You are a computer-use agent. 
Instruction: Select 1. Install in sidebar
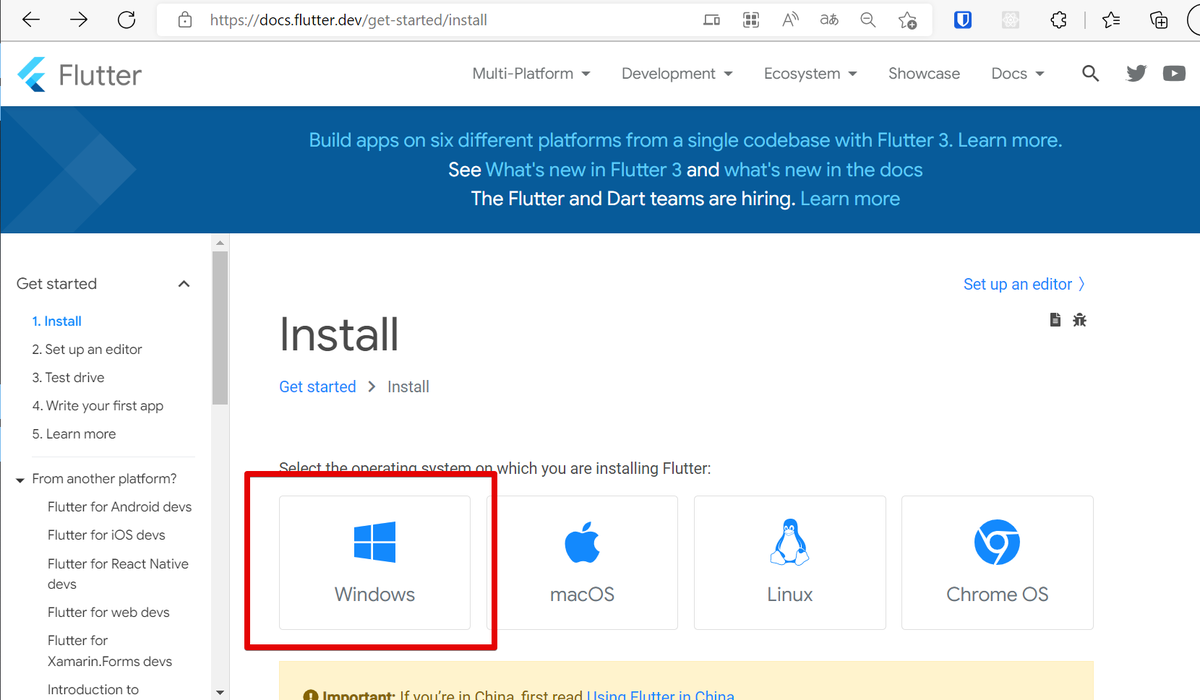(57, 321)
